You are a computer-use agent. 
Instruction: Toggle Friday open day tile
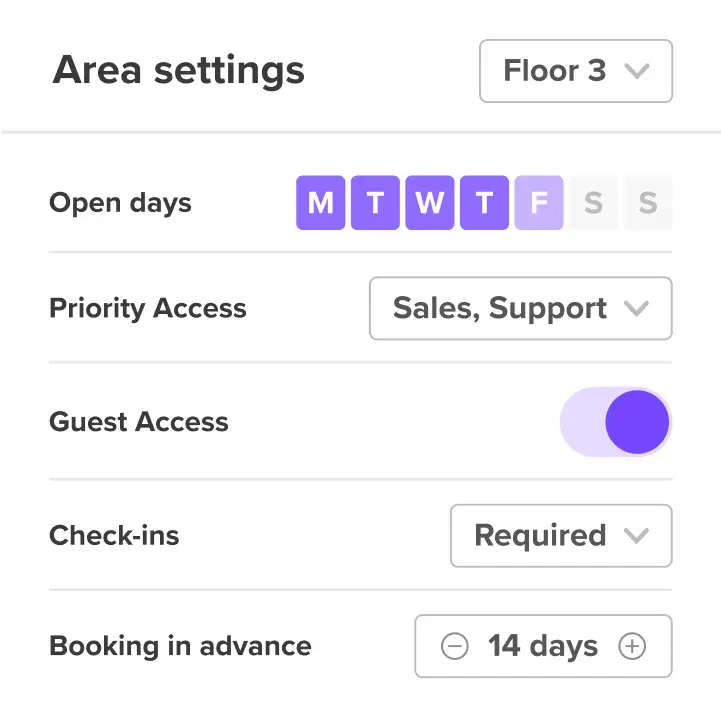(x=539, y=202)
